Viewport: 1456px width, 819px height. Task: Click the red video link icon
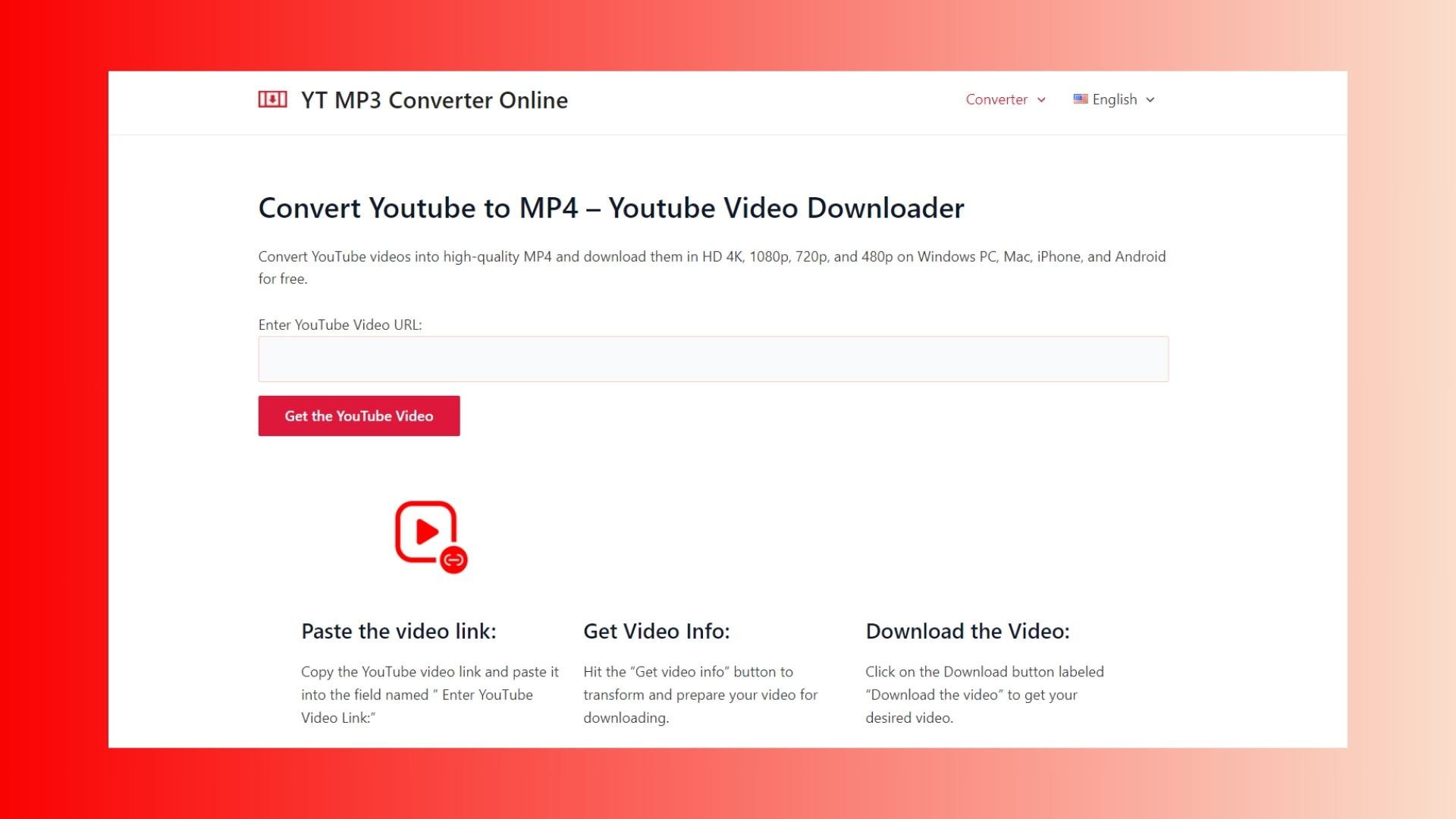(x=431, y=536)
